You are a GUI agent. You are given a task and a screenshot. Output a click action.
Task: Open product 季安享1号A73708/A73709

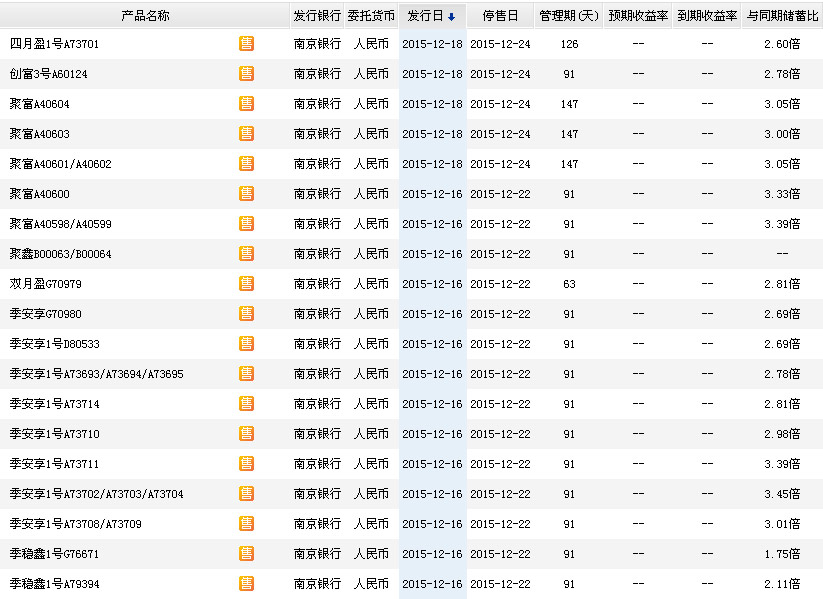point(76,524)
